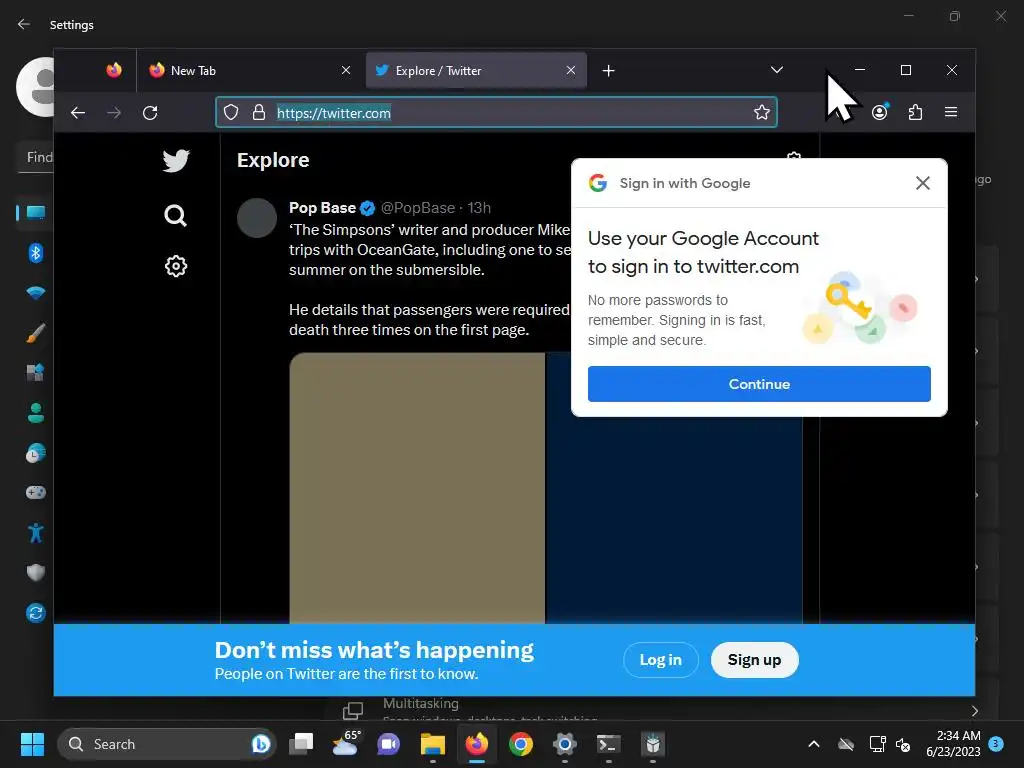Open Windows Update in Settings sidebar

pos(35,613)
